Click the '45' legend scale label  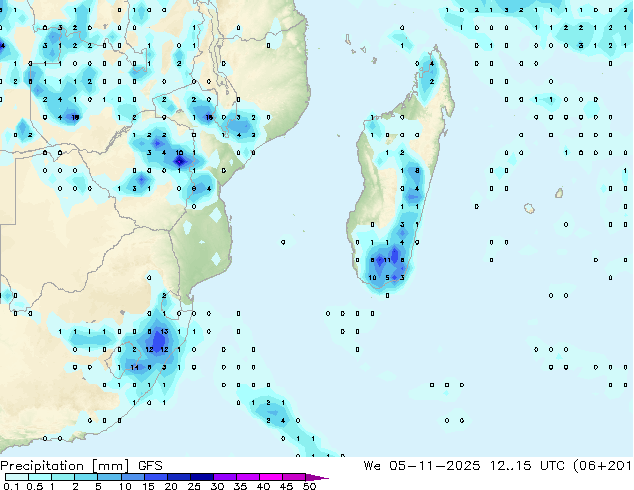point(287,486)
